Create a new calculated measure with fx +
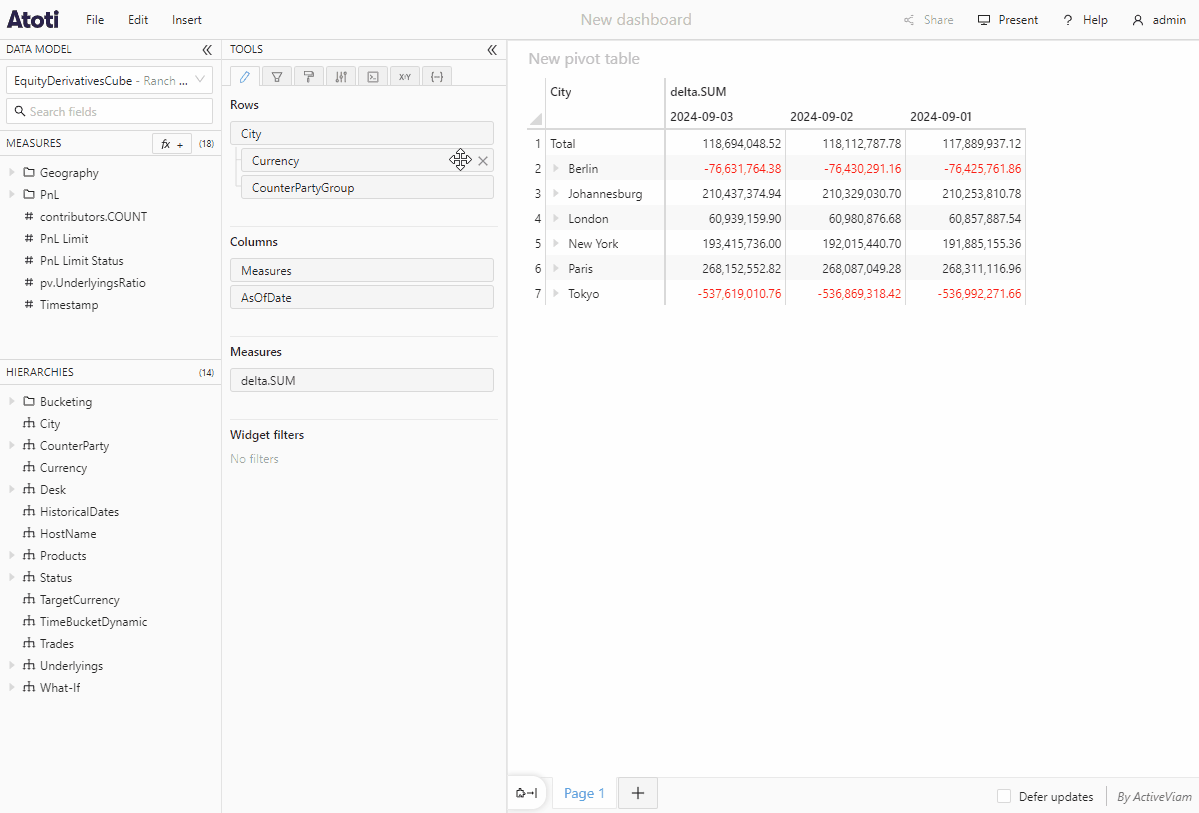The image size is (1199, 813). [x=172, y=144]
